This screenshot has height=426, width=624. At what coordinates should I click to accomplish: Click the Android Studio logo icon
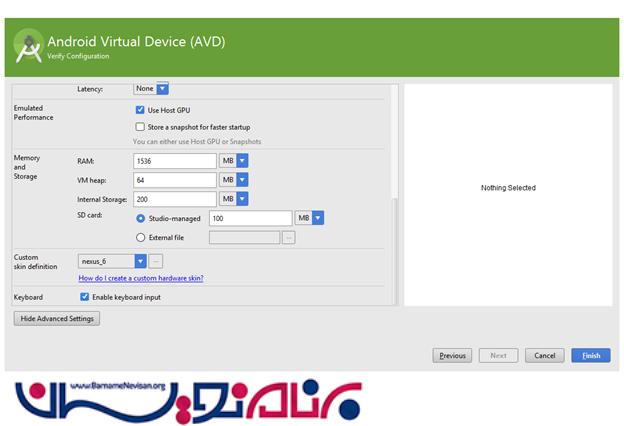tap(29, 47)
